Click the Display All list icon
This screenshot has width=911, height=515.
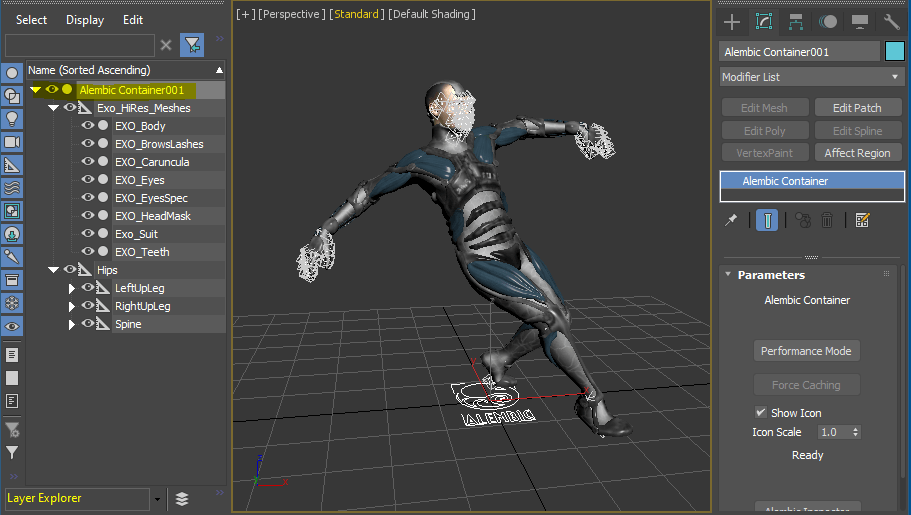pyautogui.click(x=12, y=355)
